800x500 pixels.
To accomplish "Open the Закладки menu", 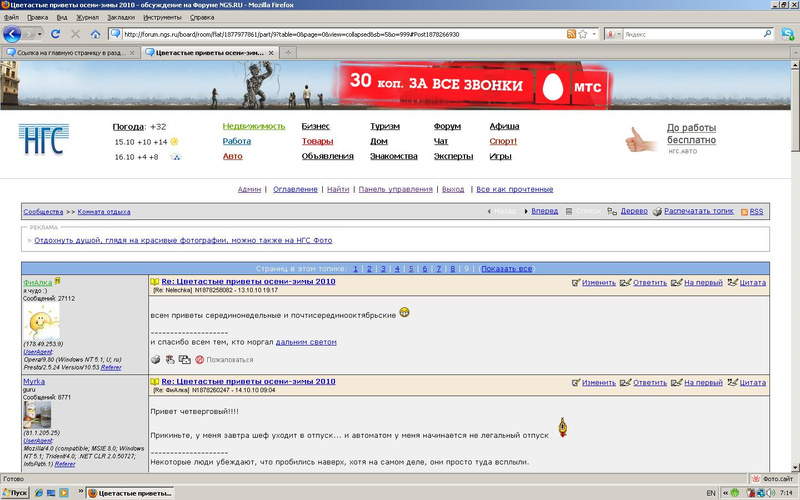I will 120,17.
